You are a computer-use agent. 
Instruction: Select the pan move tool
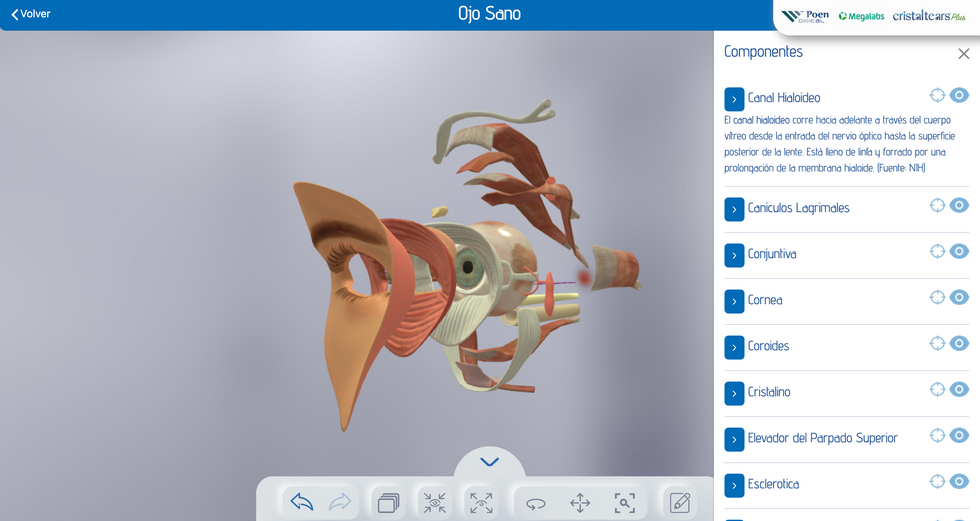tap(580, 503)
